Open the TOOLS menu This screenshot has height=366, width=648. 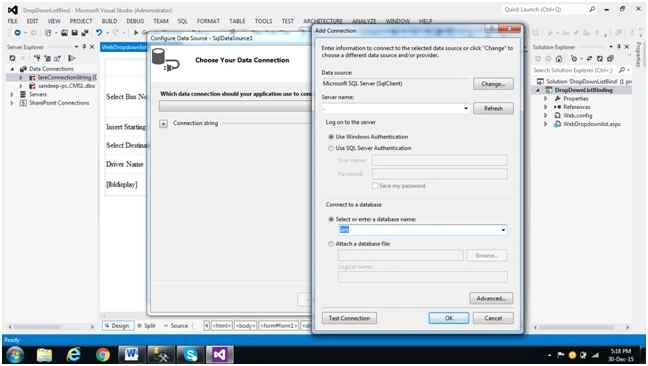pos(263,21)
